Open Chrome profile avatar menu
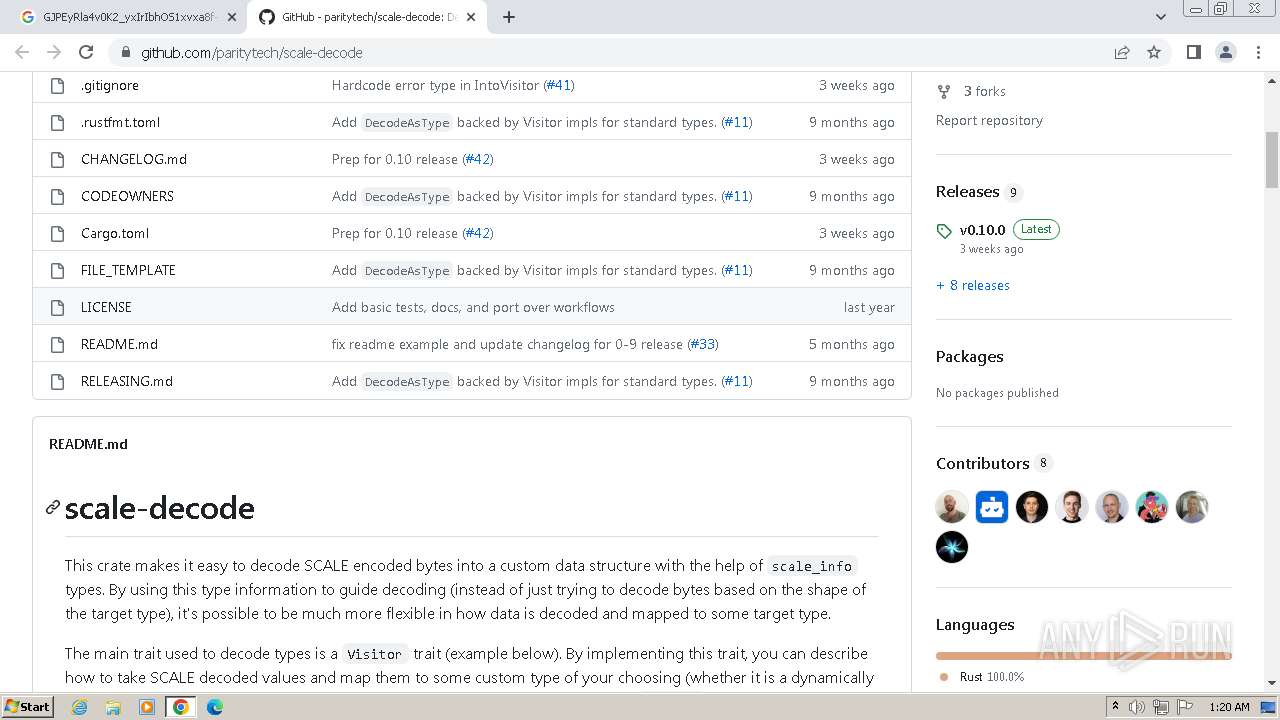This screenshot has height=720, width=1280. click(x=1226, y=52)
